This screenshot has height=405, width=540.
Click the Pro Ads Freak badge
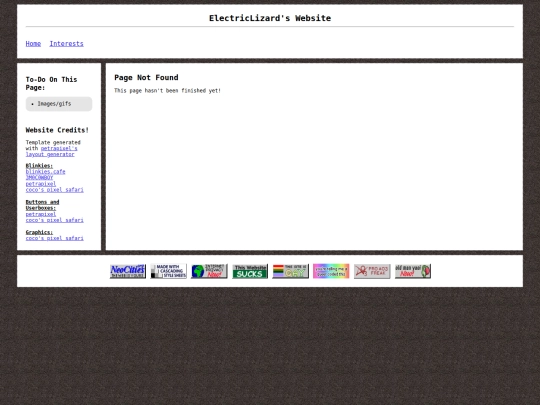[372, 271]
